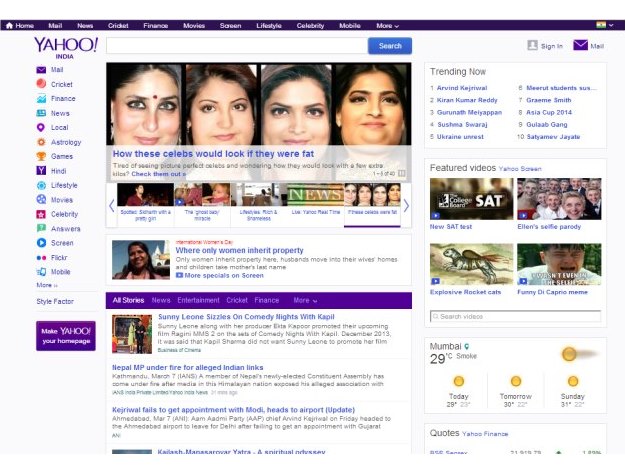Open Celebrity in the top navigation bar

[310, 26]
